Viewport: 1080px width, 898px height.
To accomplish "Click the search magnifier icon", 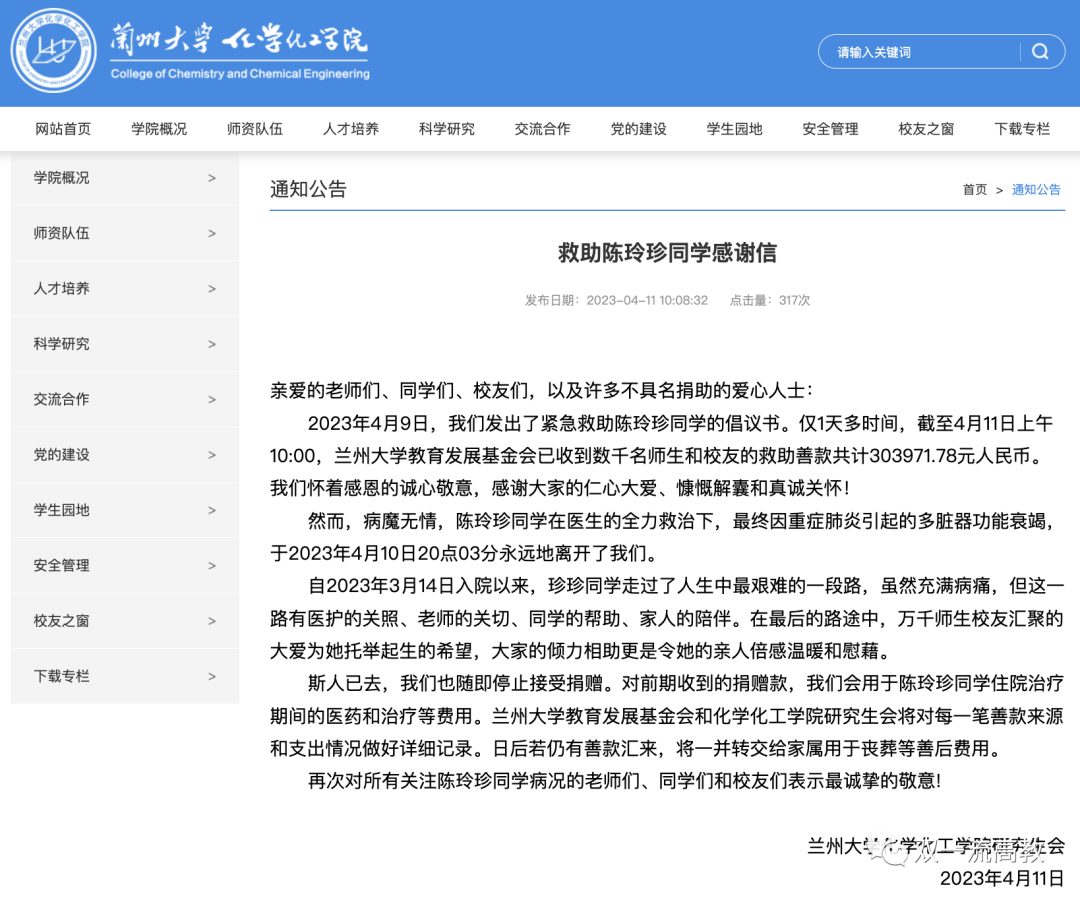I will click(1040, 52).
